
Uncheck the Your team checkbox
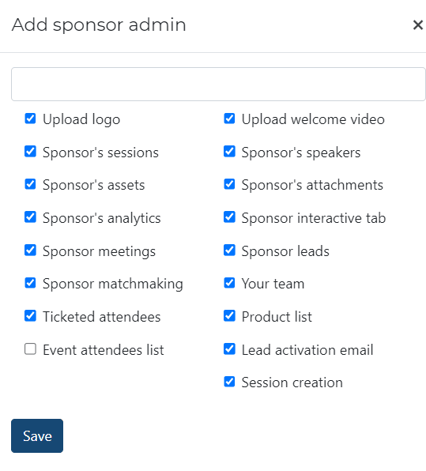[x=229, y=283]
